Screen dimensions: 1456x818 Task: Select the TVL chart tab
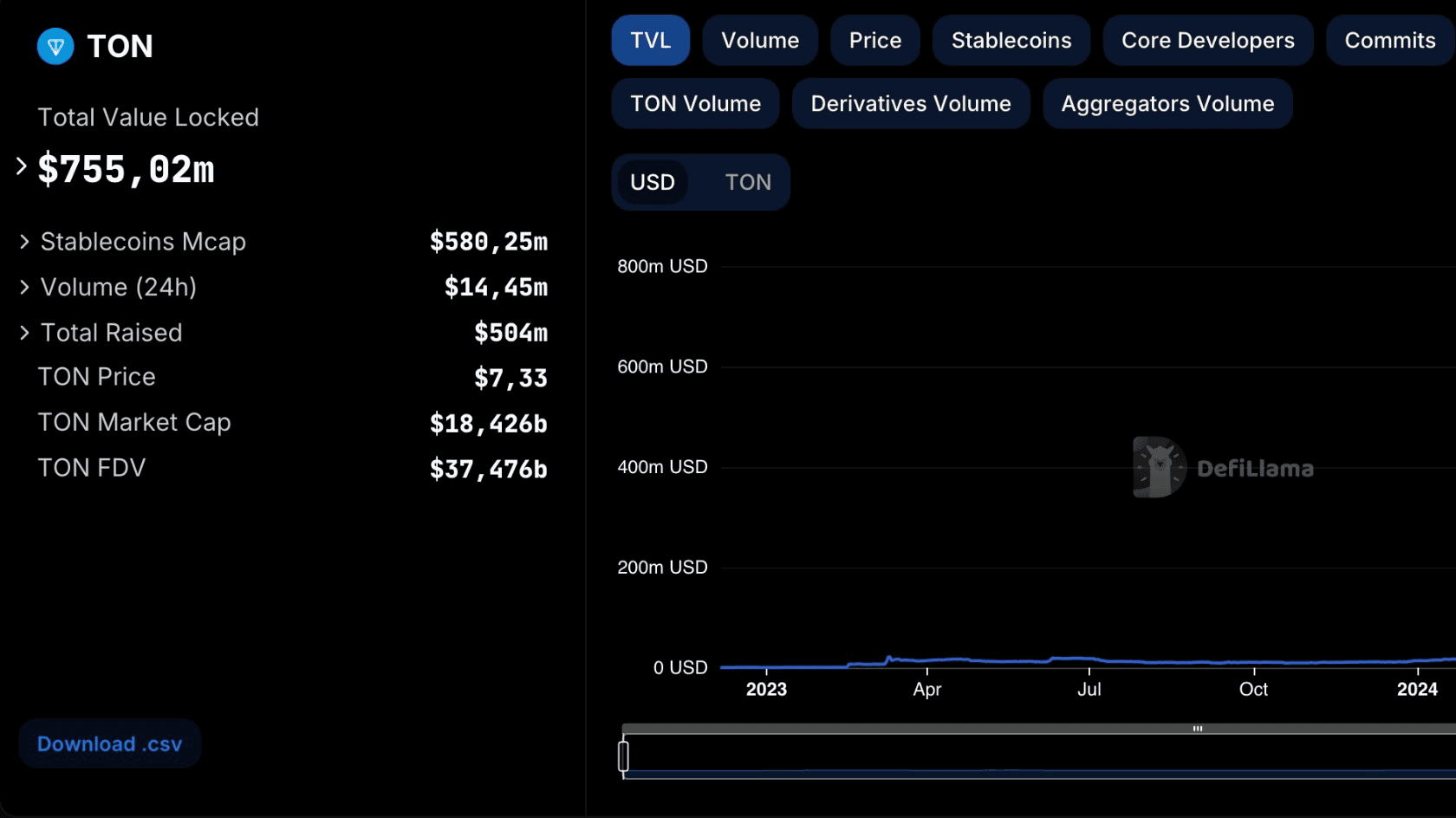[651, 40]
